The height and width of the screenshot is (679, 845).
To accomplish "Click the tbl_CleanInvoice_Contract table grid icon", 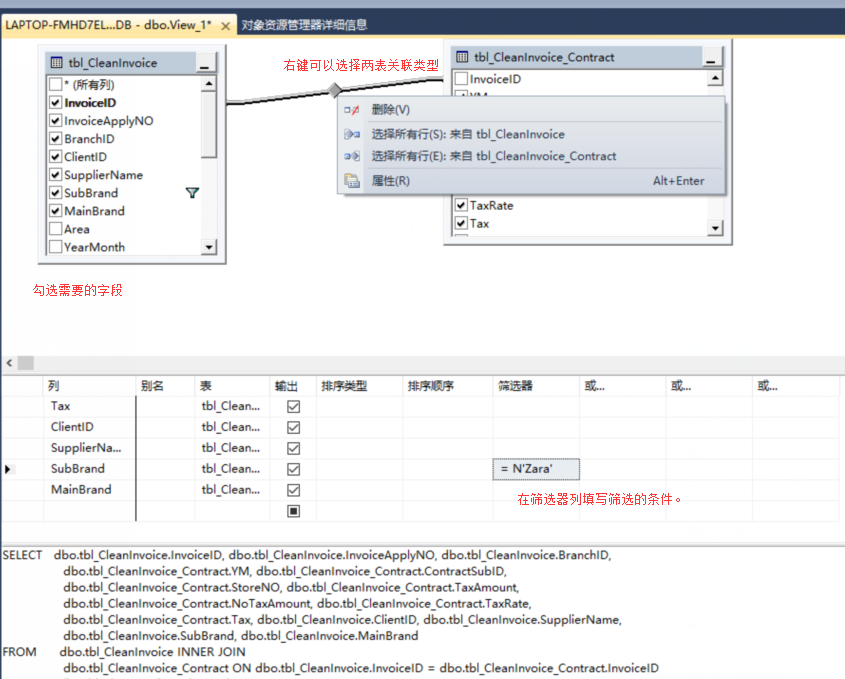I will pyautogui.click(x=462, y=57).
